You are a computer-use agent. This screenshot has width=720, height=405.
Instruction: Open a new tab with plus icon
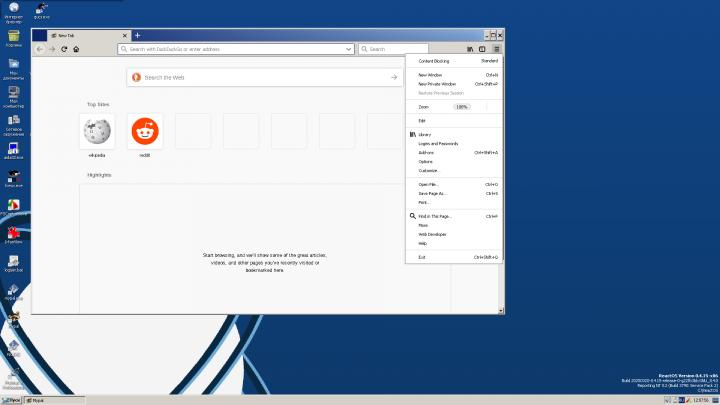point(137,35)
